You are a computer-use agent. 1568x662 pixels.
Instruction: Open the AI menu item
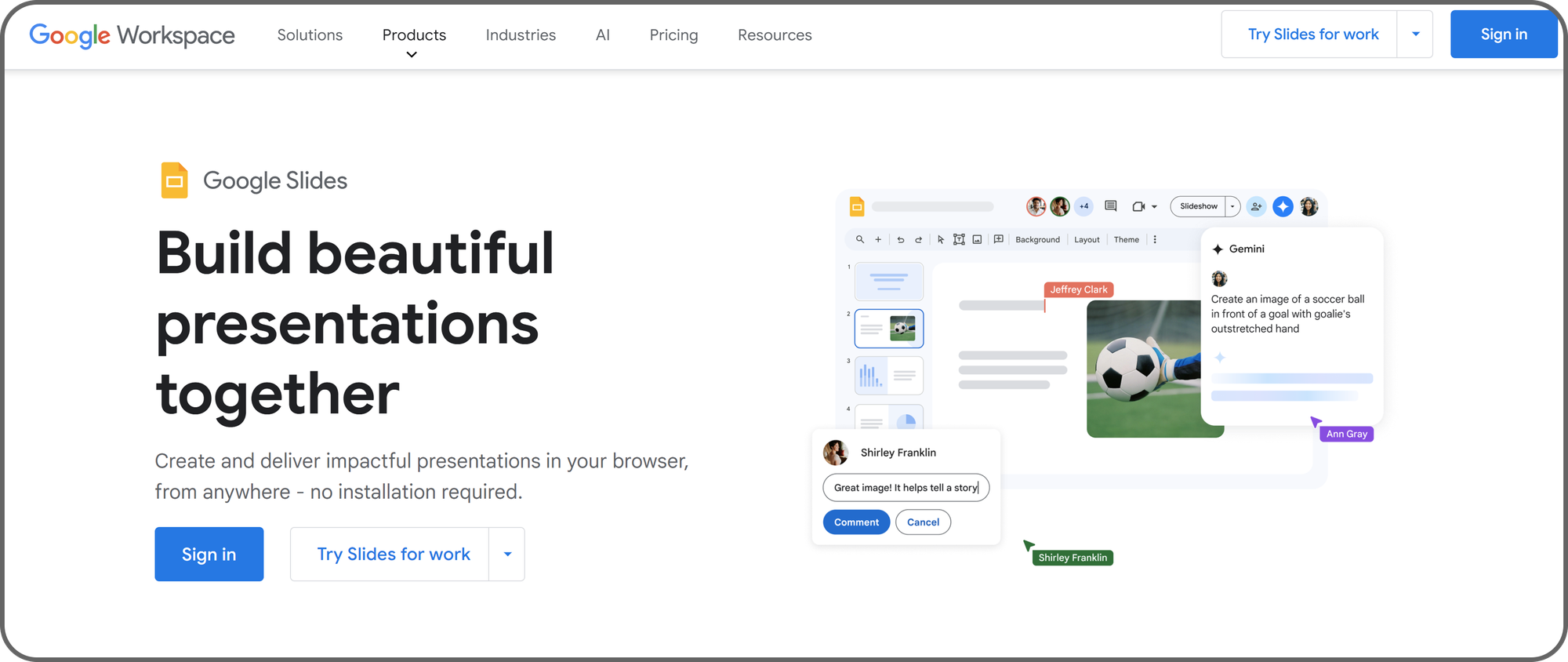(602, 35)
